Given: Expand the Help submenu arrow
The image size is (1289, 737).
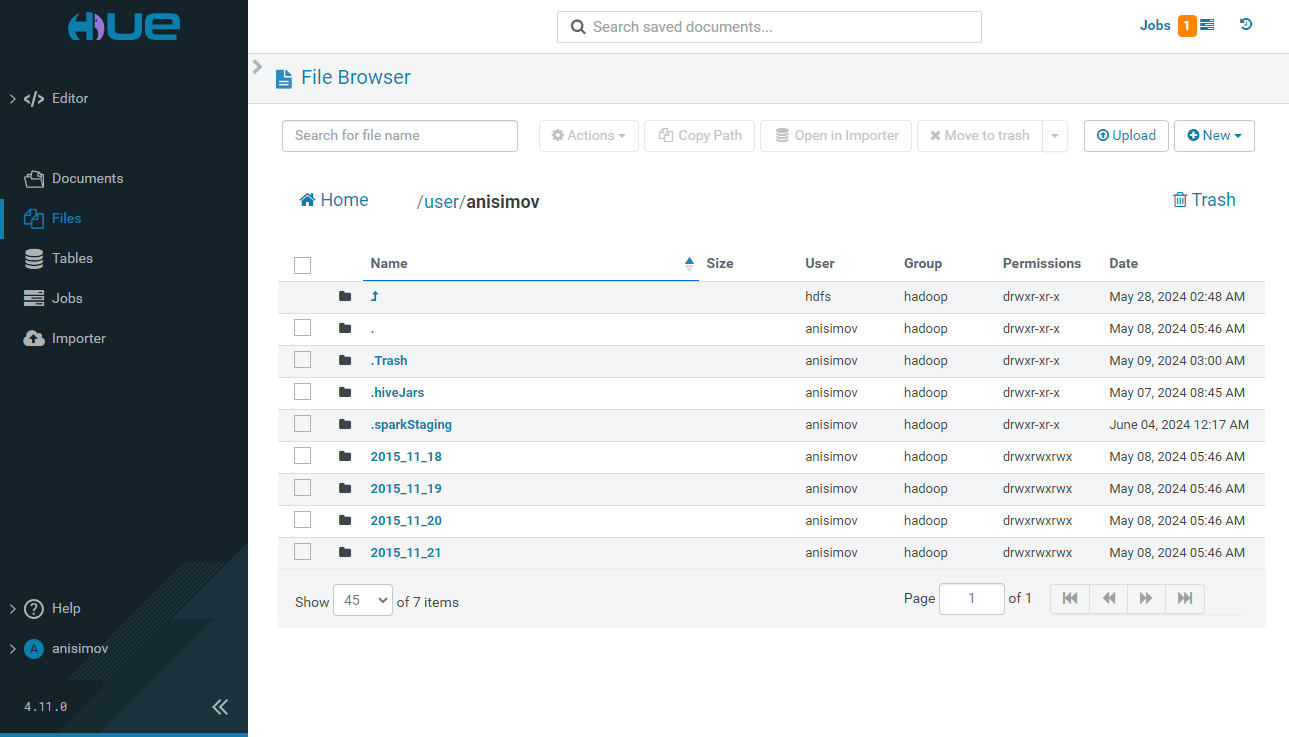Looking at the screenshot, I should point(12,608).
